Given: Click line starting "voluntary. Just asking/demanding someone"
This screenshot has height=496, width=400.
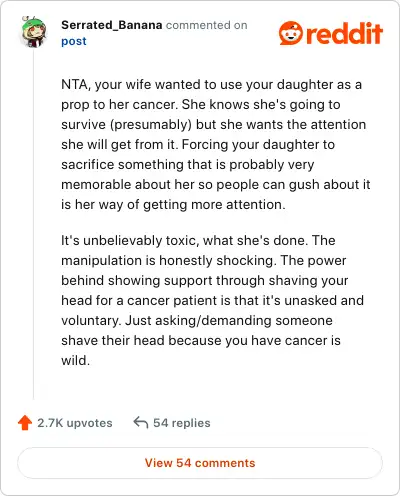Looking at the screenshot, I should (x=197, y=321).
